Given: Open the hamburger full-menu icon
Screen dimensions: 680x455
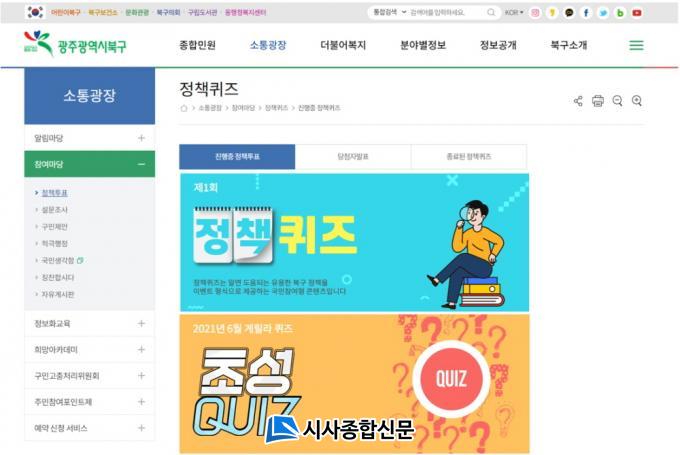Looking at the screenshot, I should pos(636,45).
